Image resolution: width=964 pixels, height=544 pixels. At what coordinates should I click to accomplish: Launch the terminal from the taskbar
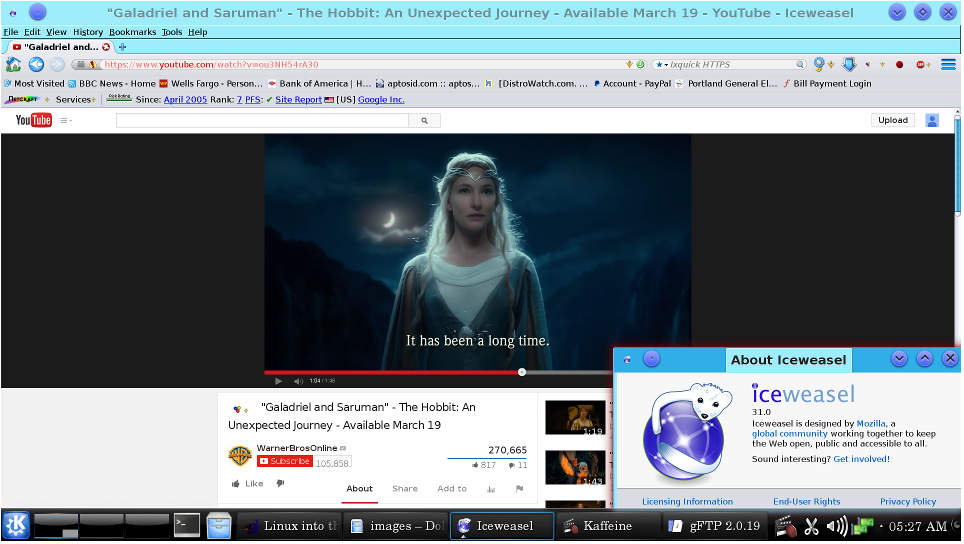187,526
